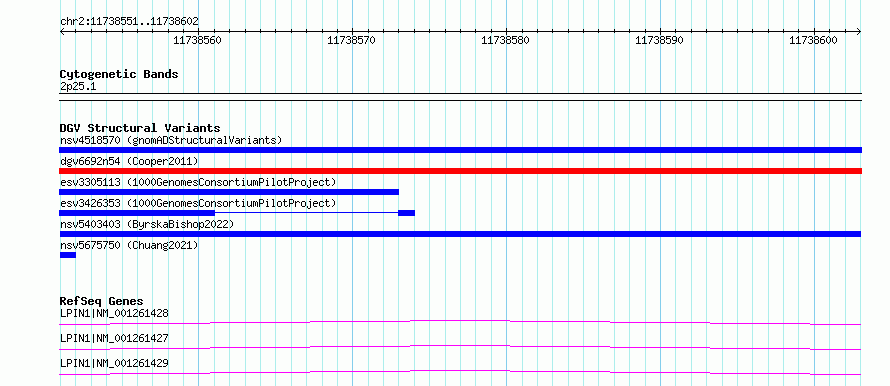Open transcript LPIN1|NM_001261427 label
Image resolution: width=890 pixels, height=386 pixels.
pos(114,339)
